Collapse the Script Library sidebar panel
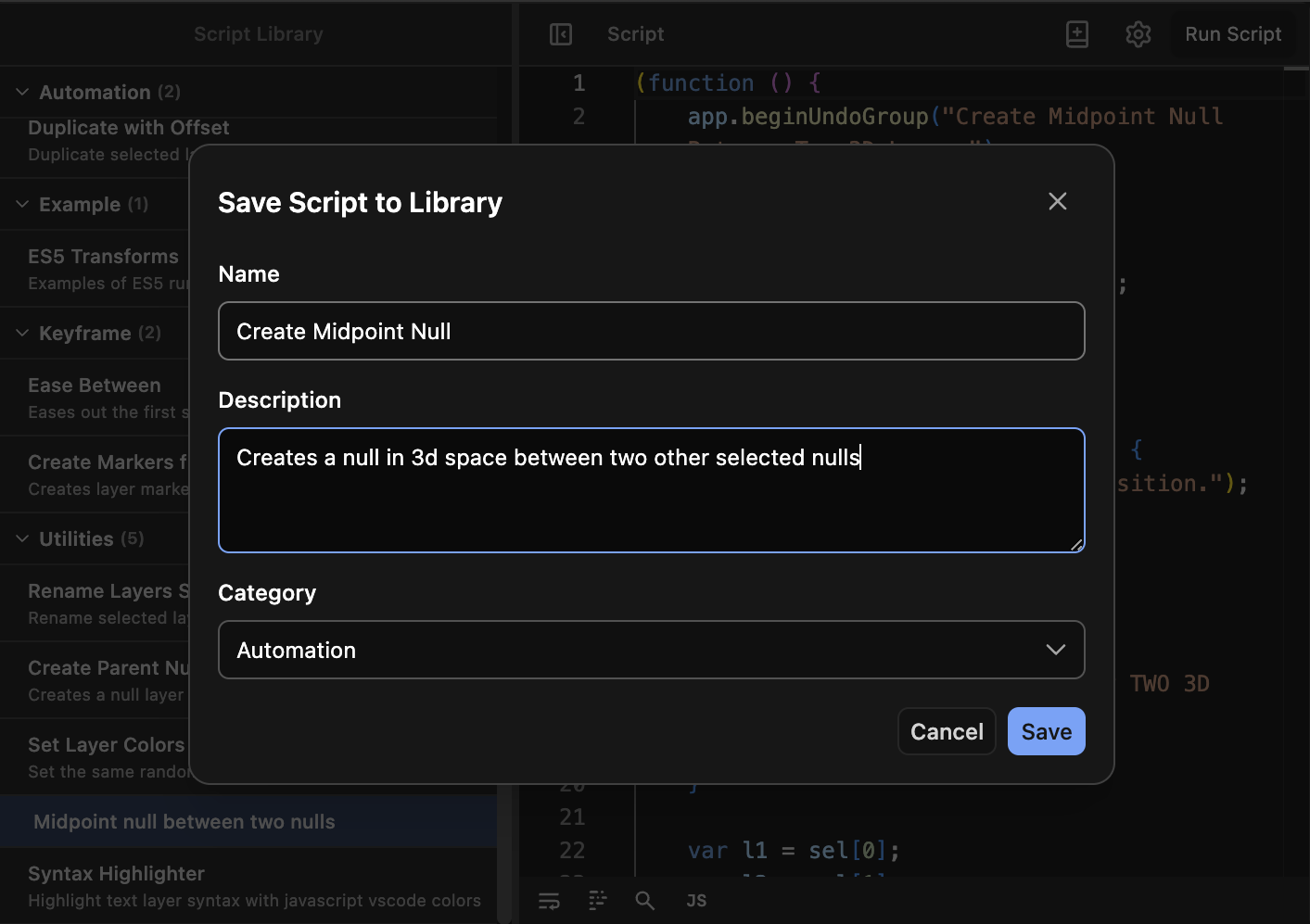Image resolution: width=1310 pixels, height=924 pixels. pos(560,33)
